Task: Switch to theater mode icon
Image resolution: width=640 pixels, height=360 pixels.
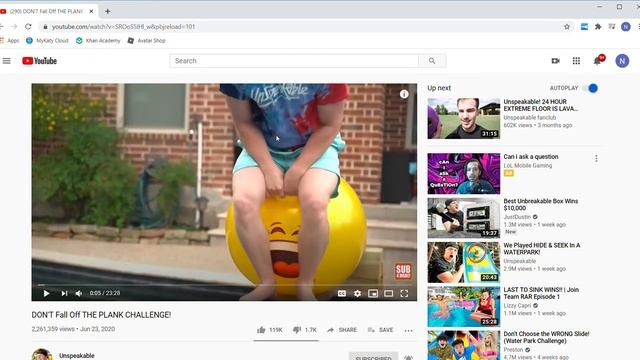Action: coord(388,293)
